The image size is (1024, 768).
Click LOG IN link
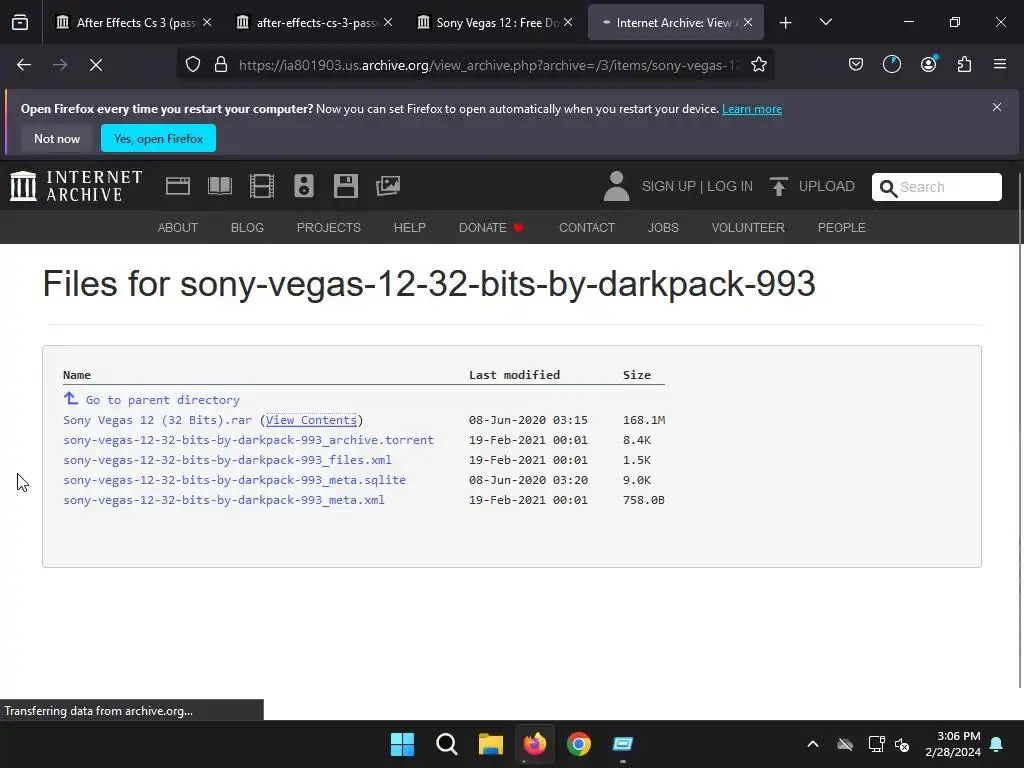tap(729, 187)
